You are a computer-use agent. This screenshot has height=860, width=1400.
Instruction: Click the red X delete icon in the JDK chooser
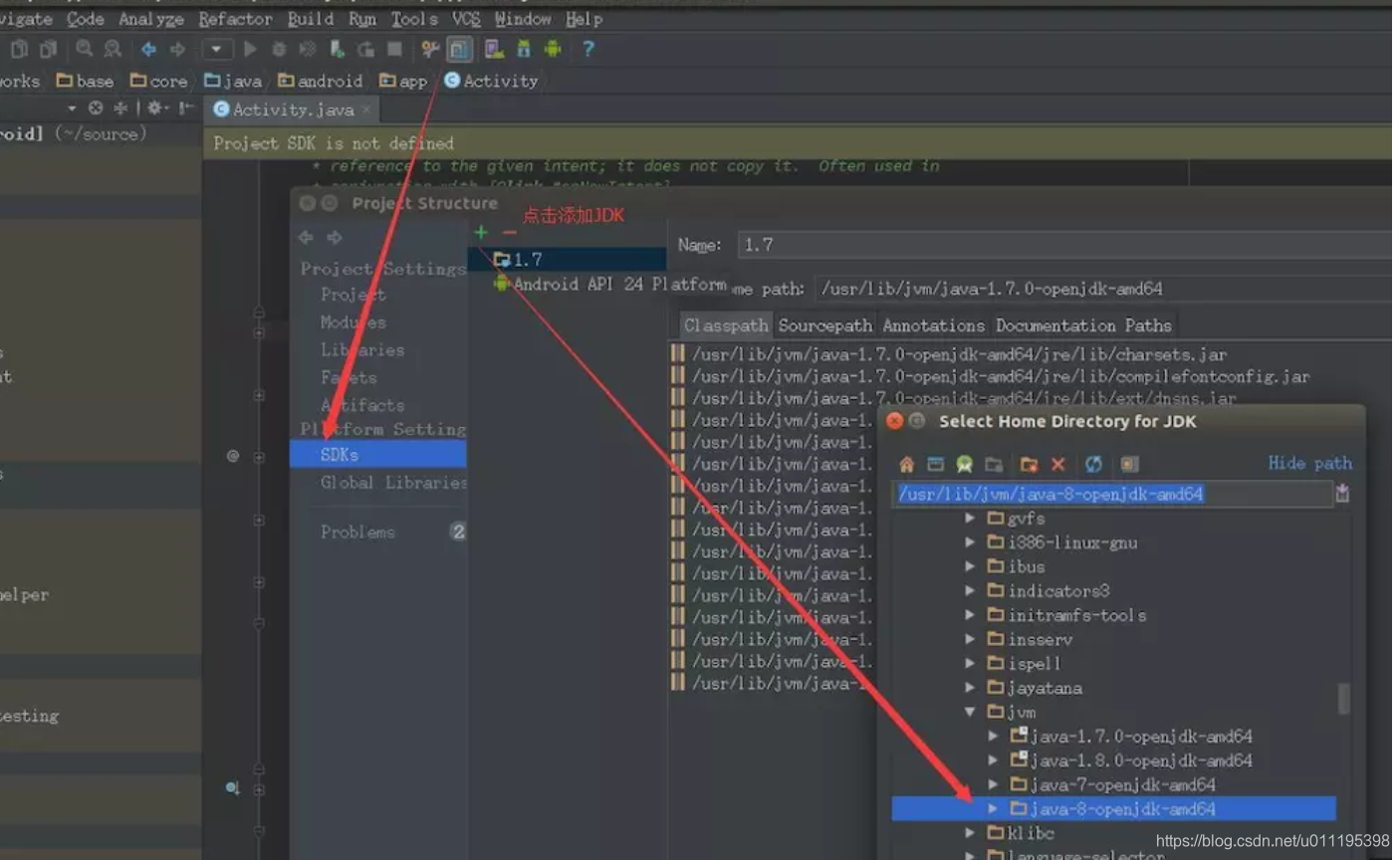pos(1058,464)
